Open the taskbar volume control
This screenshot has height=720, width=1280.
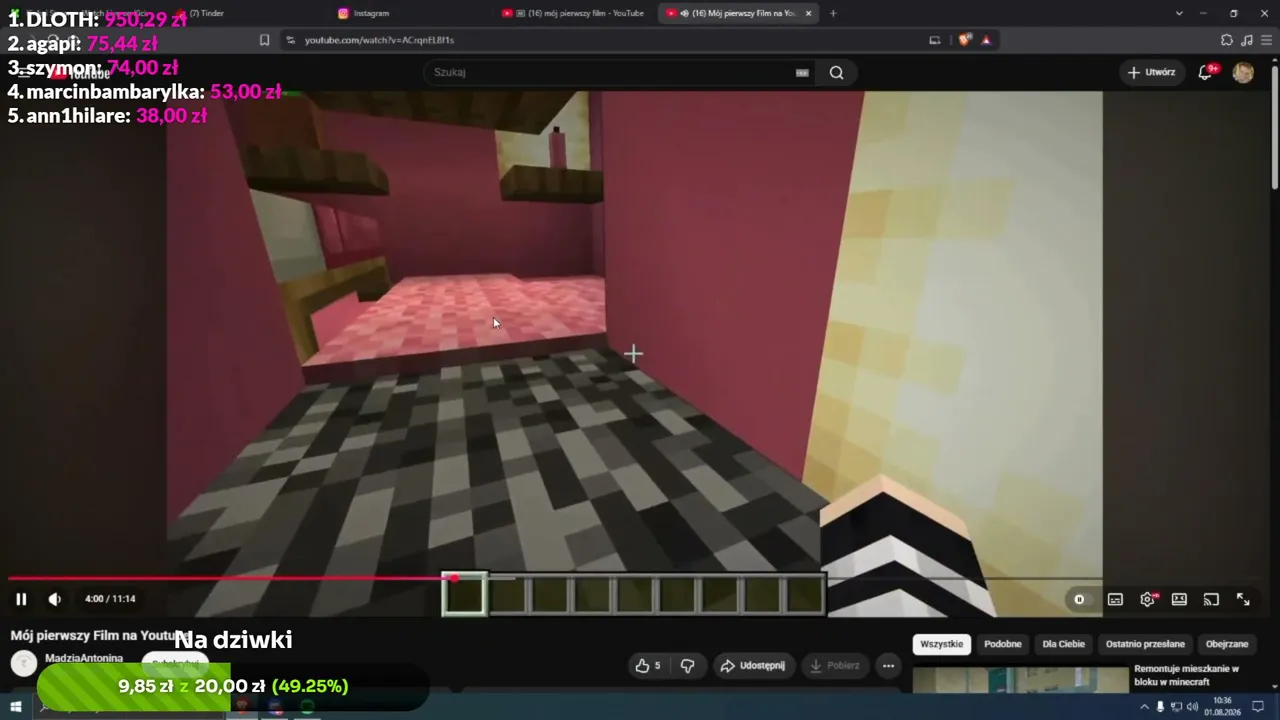pos(1192,707)
